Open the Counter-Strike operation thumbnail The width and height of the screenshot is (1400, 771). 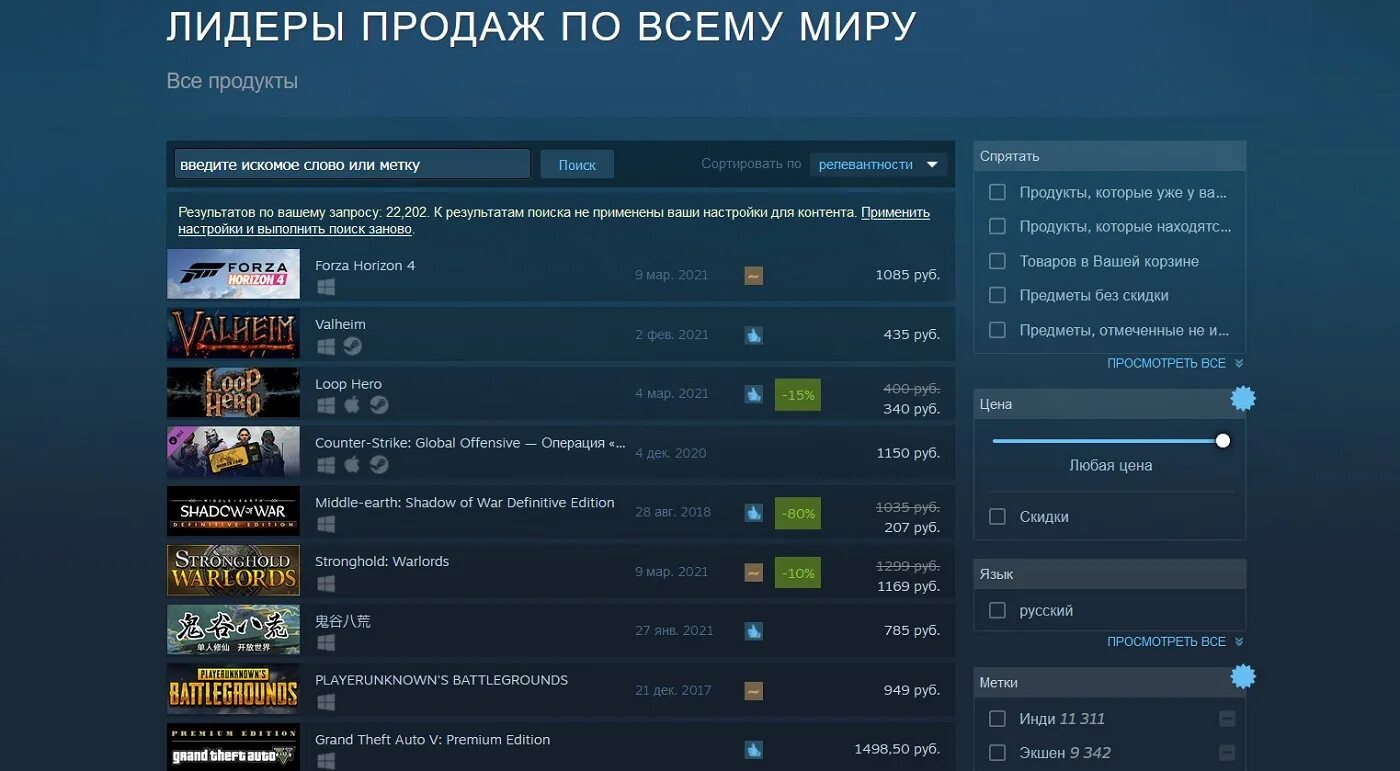[233, 452]
